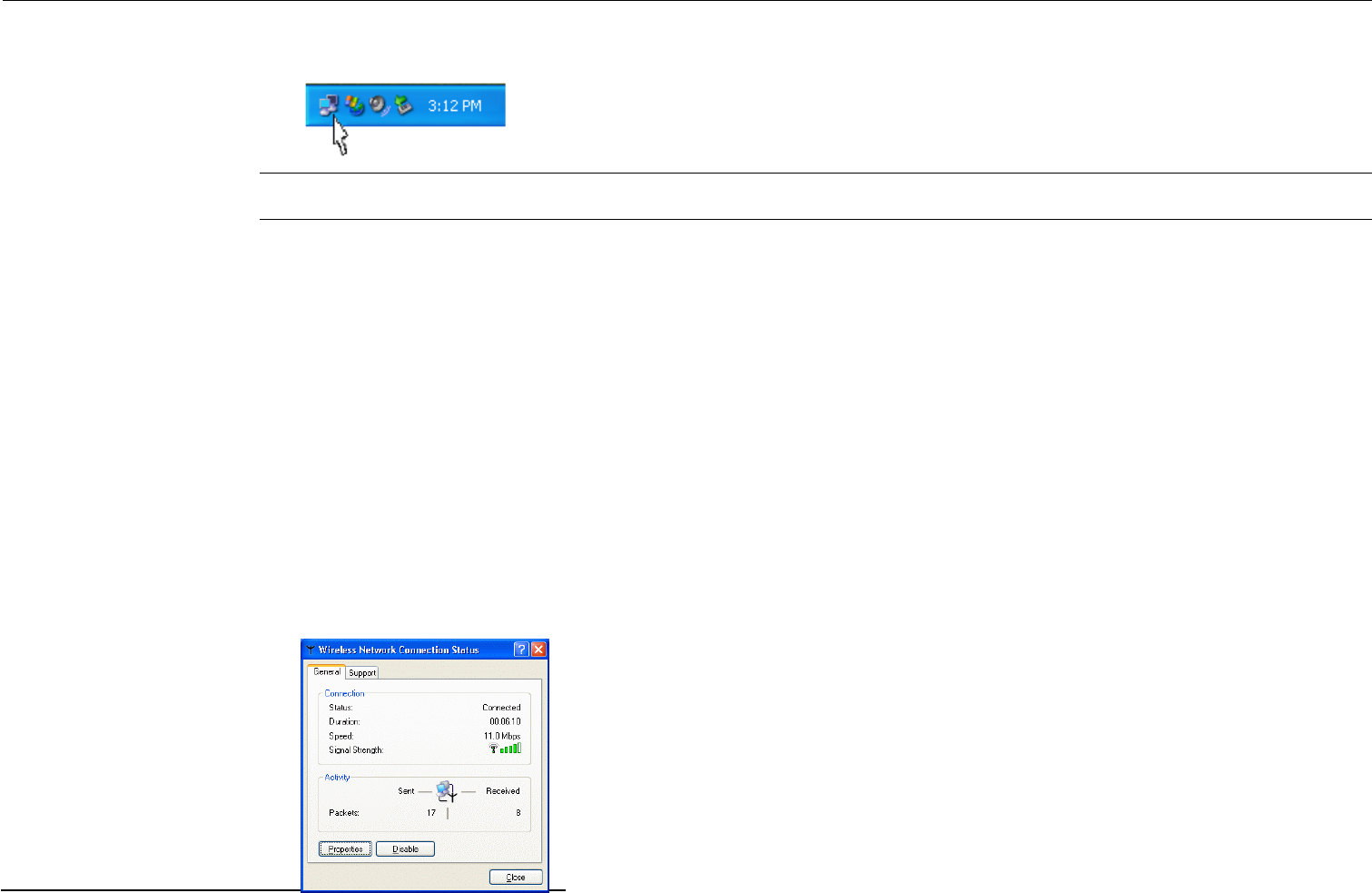This screenshot has width=1372, height=893.
Task: Click the dialog's question-mark help button
Action: [x=521, y=650]
